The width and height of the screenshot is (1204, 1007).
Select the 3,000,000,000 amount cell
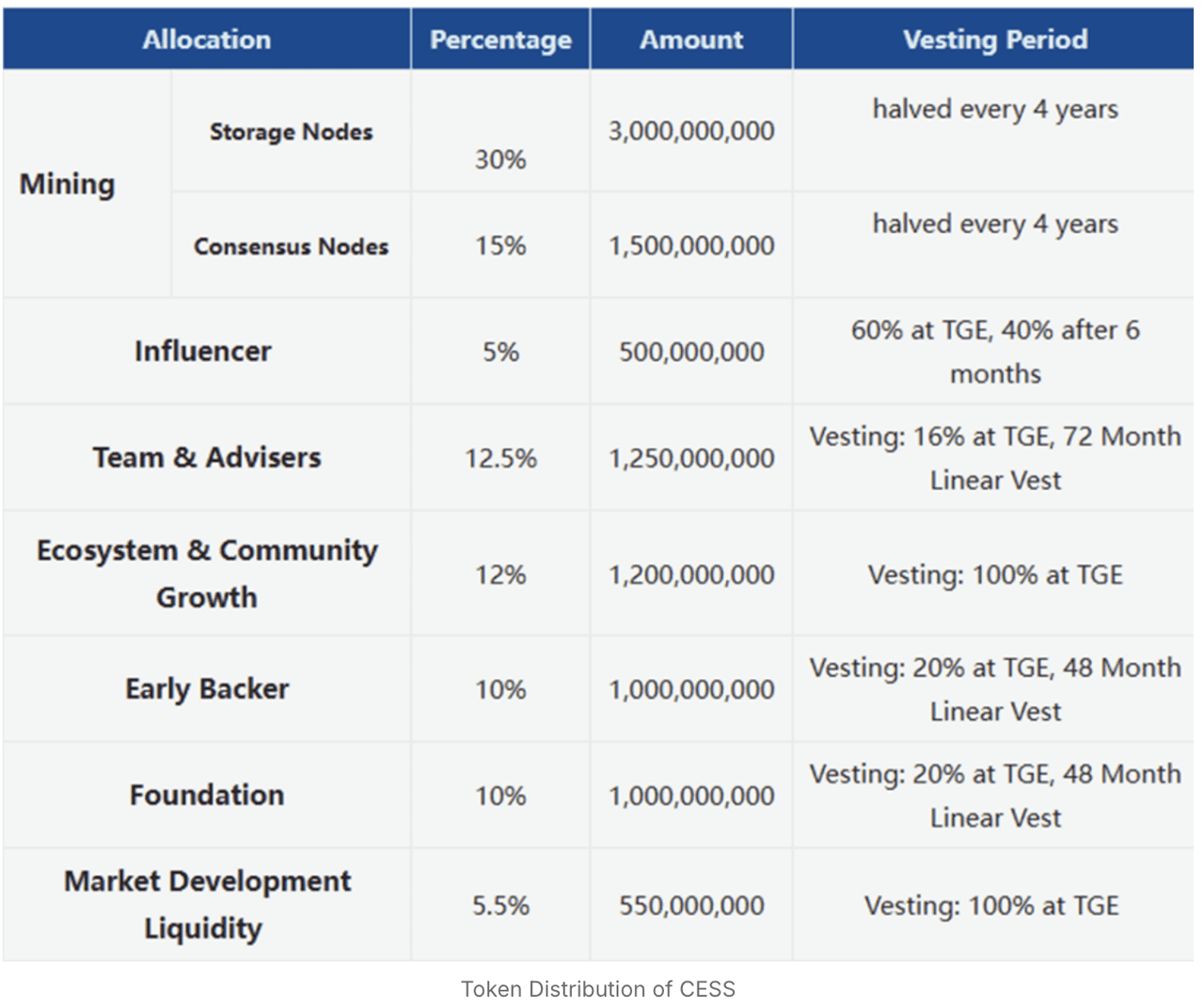pyautogui.click(x=691, y=131)
